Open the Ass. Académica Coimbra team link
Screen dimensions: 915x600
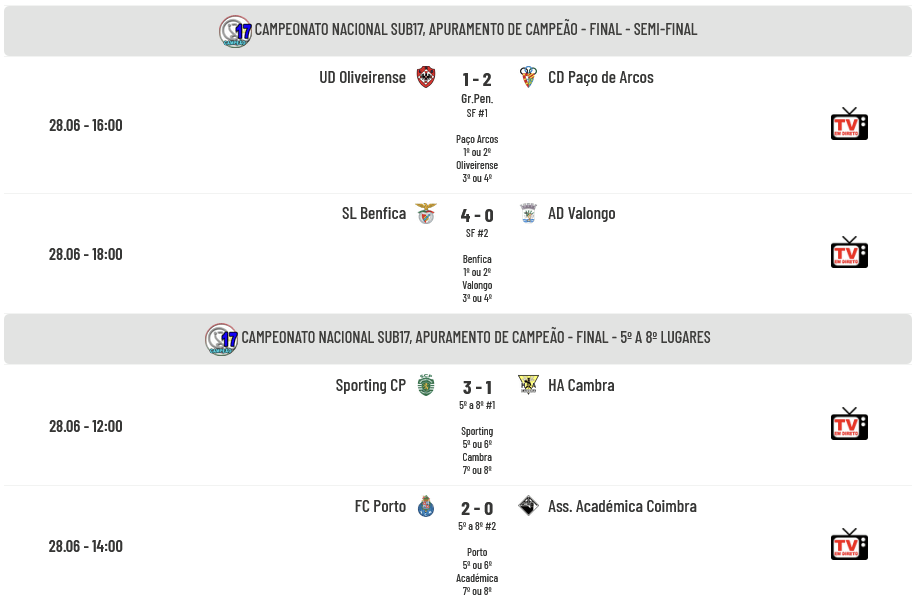[x=622, y=506]
